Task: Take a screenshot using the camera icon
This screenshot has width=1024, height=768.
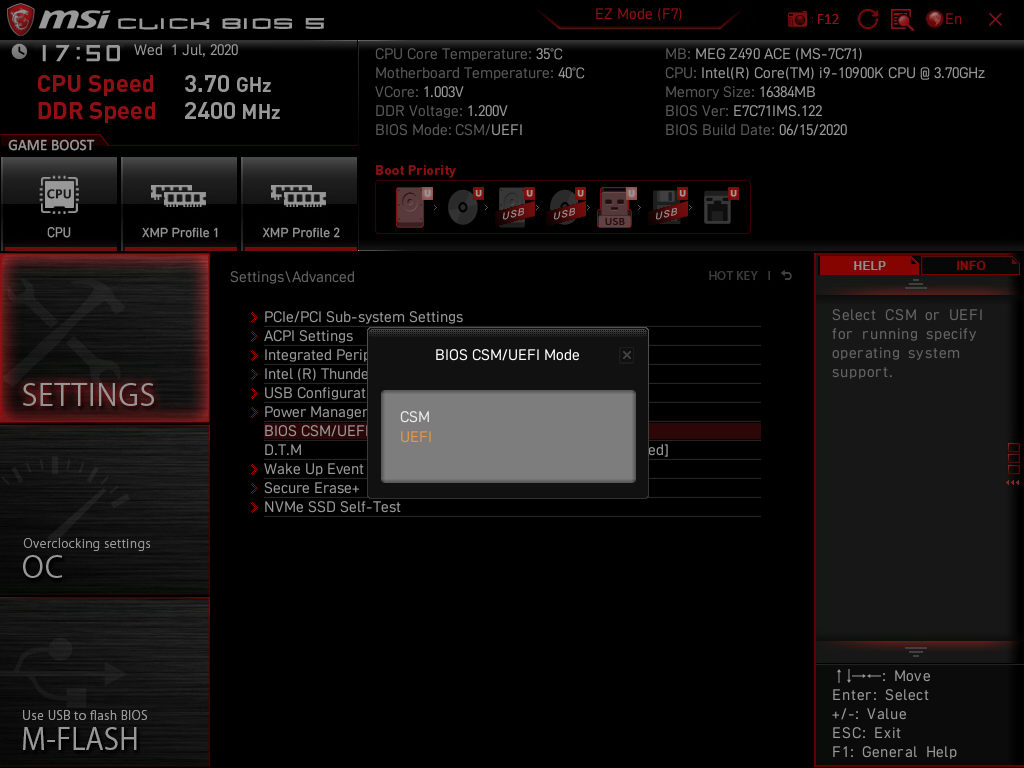Action: [x=798, y=18]
